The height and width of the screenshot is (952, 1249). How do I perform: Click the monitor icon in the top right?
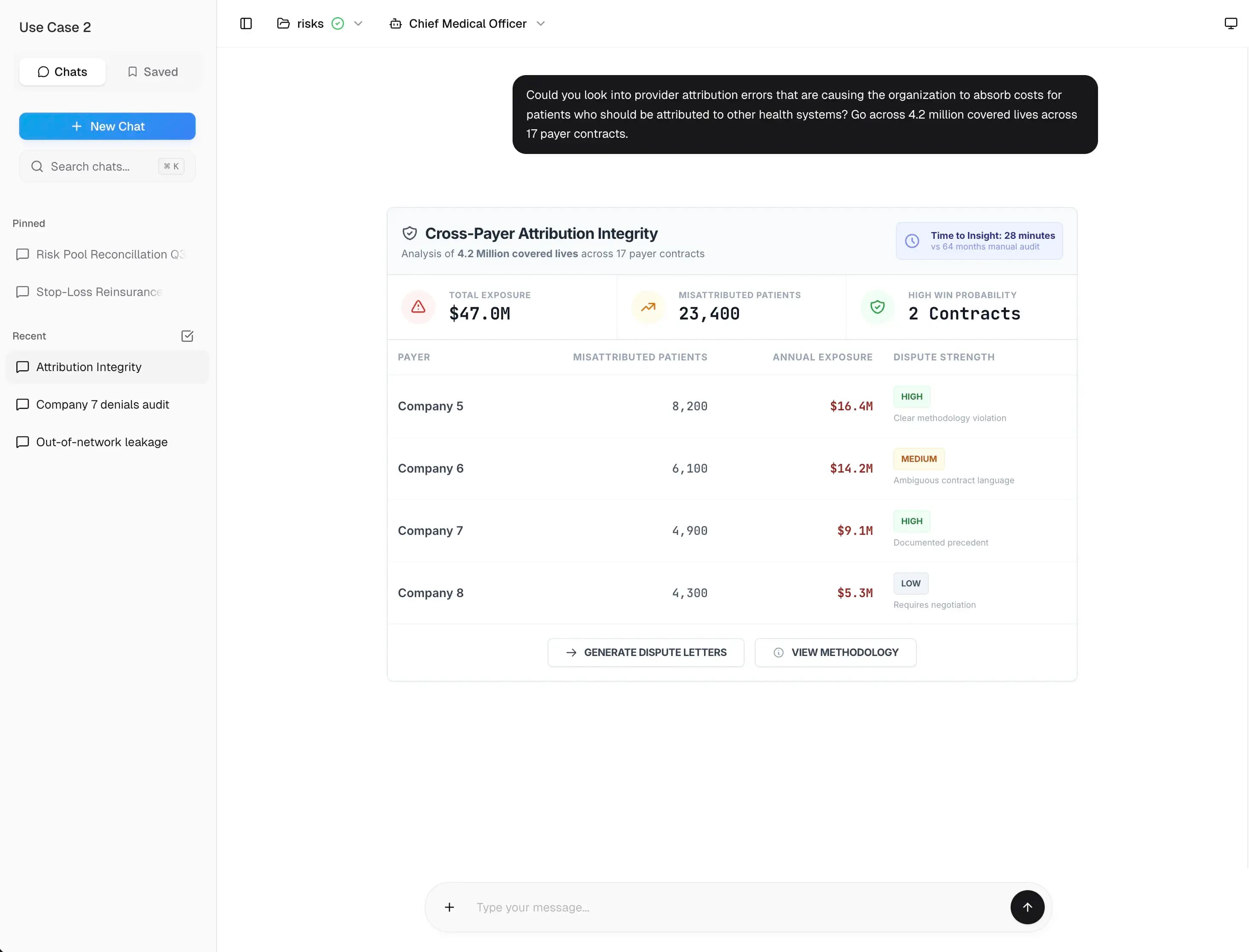(1230, 23)
